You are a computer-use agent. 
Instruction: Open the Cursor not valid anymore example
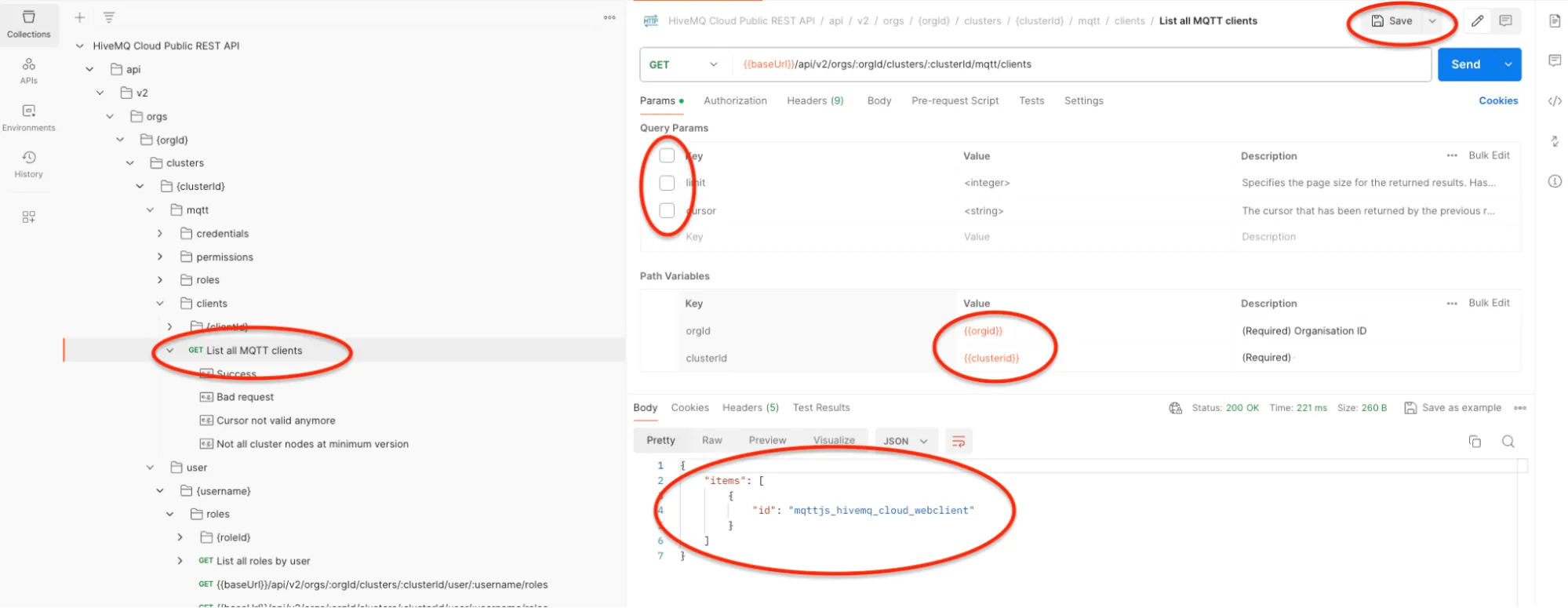(x=275, y=421)
